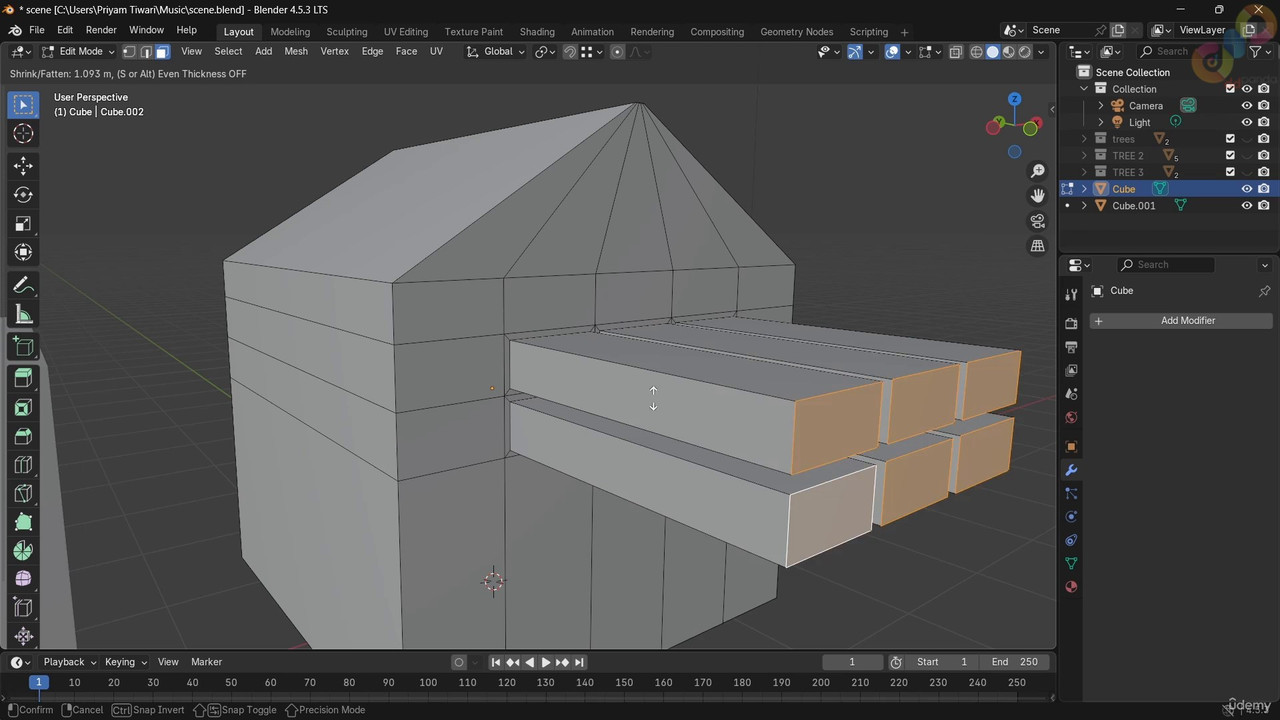Screen dimensions: 1280x720
Task: Select the Add Cube tool
Action: [x=23, y=347]
